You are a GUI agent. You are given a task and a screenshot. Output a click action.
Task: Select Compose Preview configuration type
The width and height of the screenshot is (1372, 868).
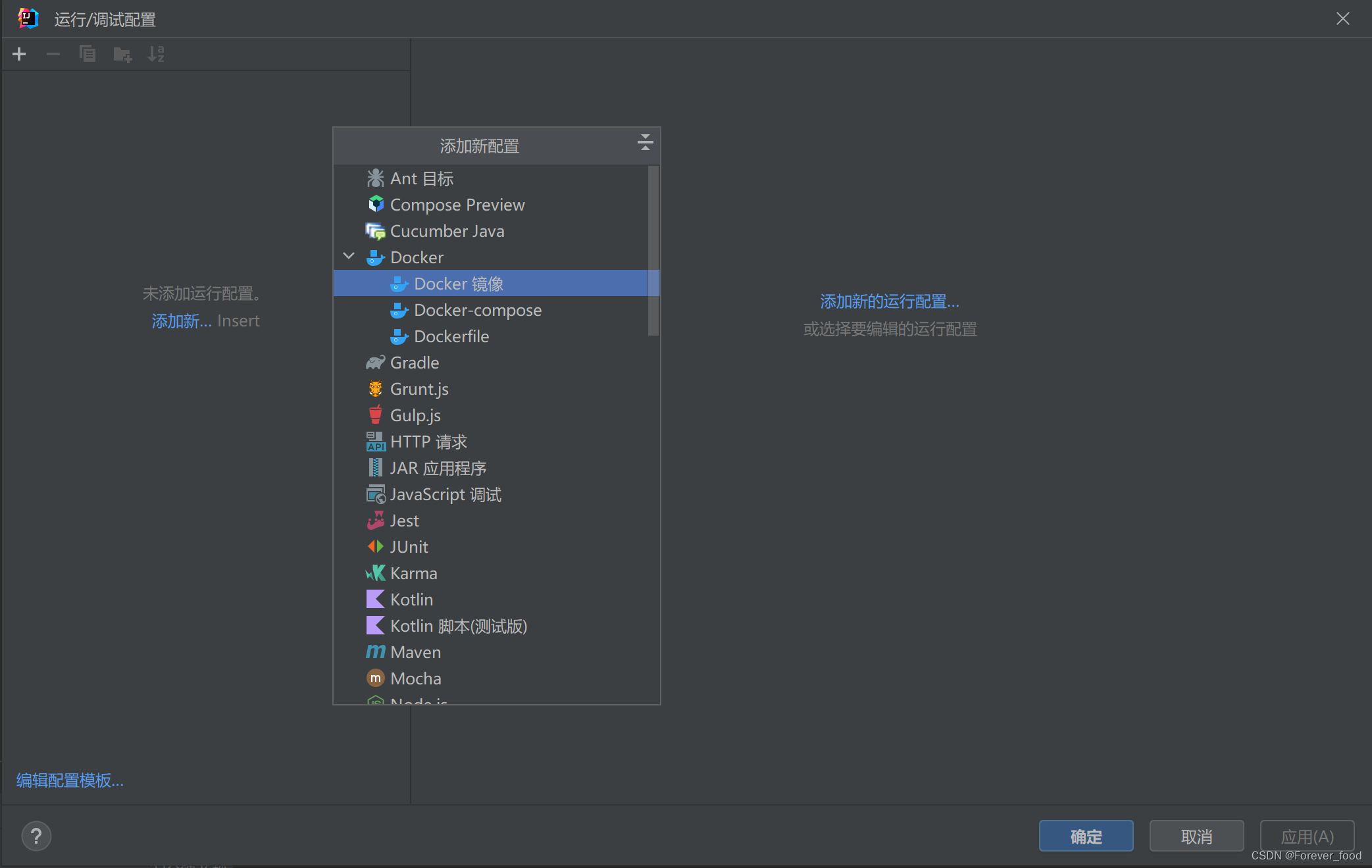point(490,205)
